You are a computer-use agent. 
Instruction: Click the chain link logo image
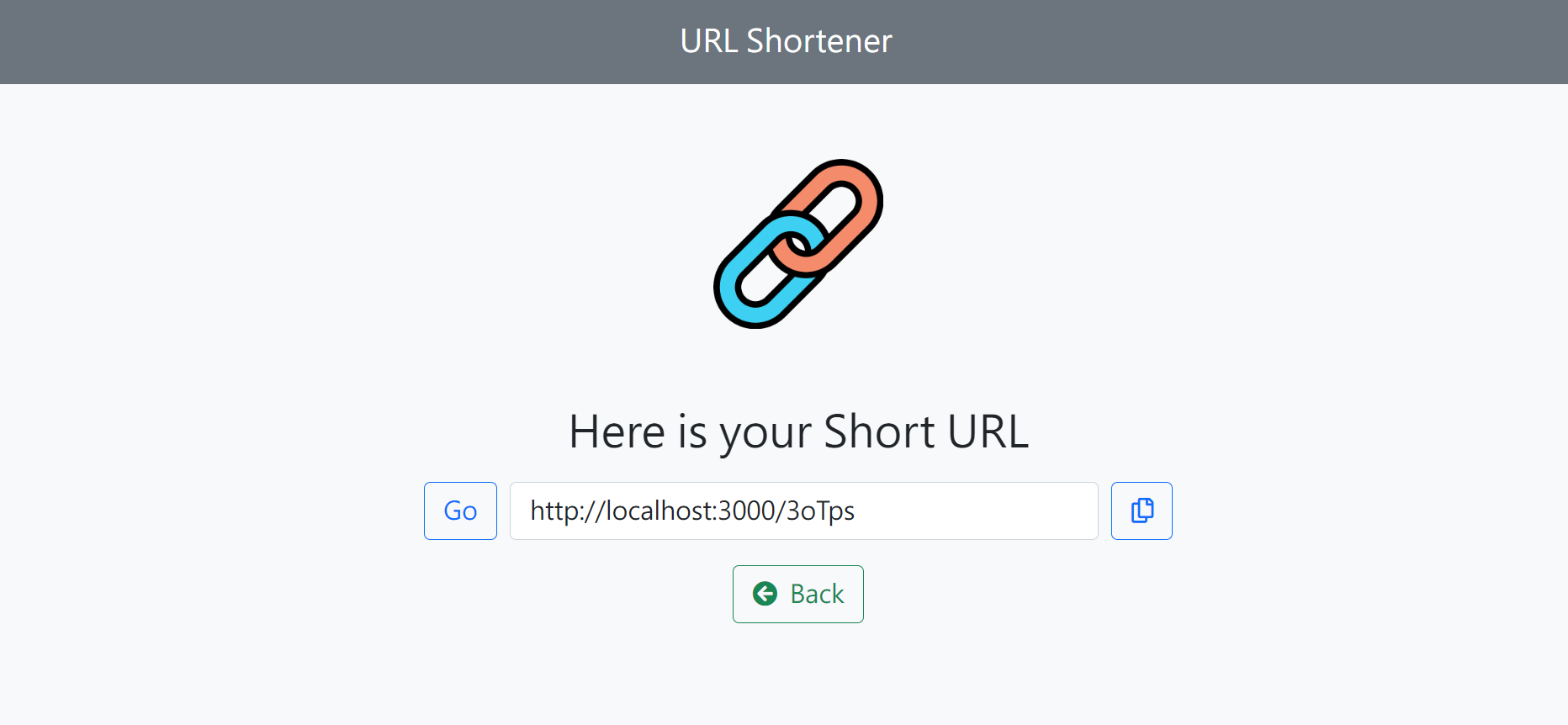click(798, 244)
